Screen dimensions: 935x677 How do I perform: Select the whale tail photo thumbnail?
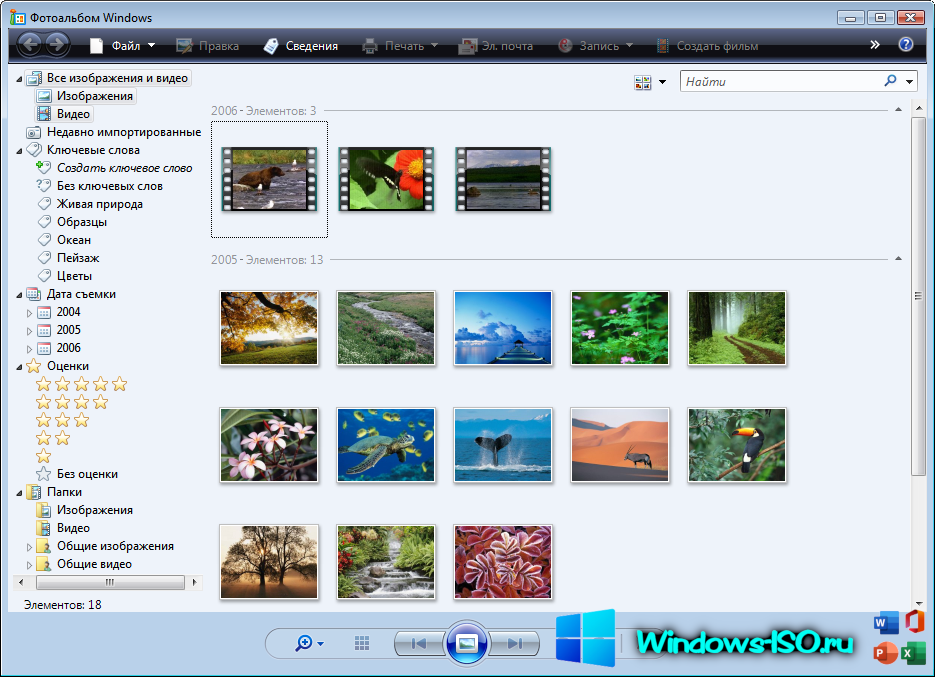click(x=503, y=445)
